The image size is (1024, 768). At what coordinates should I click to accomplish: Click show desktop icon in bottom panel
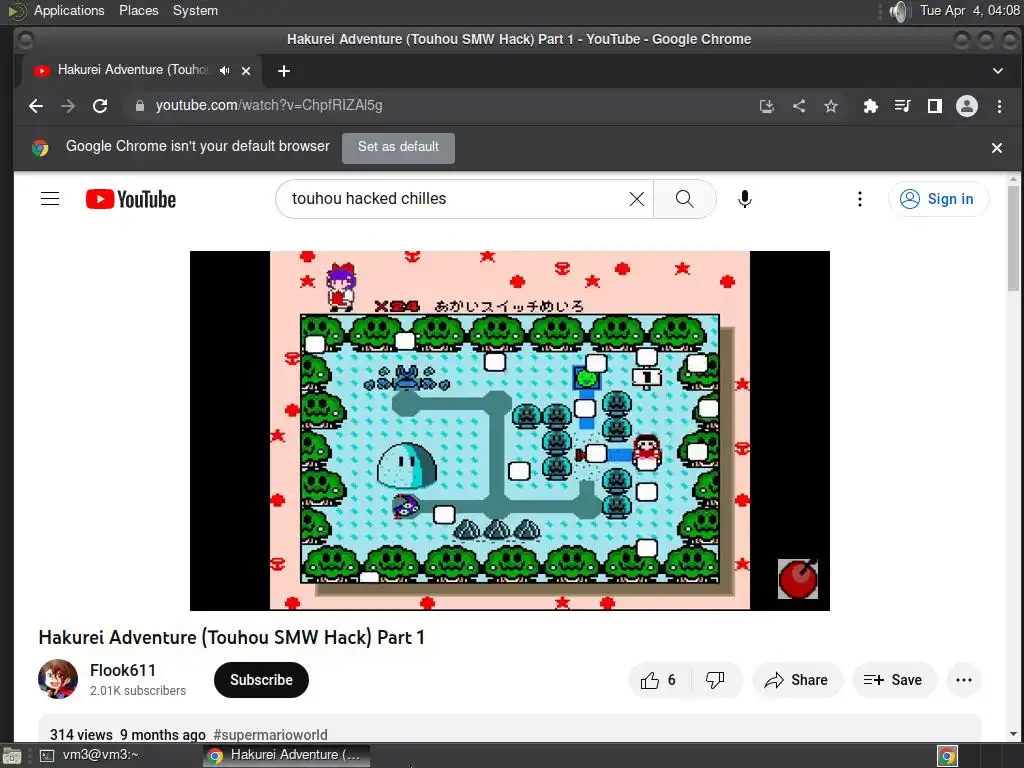[12, 756]
